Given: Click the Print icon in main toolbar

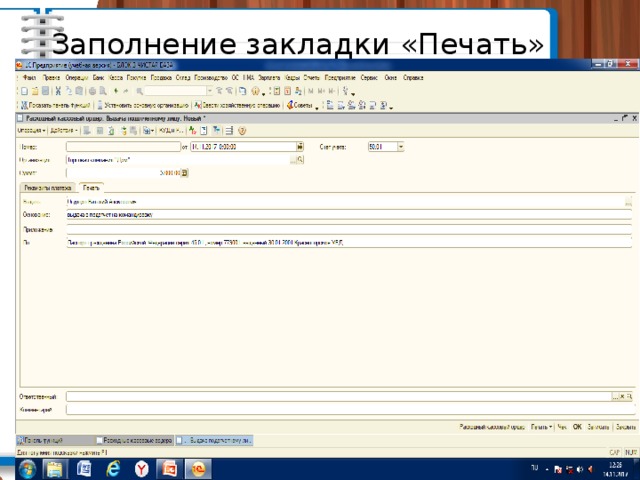Looking at the screenshot, I should [92, 91].
